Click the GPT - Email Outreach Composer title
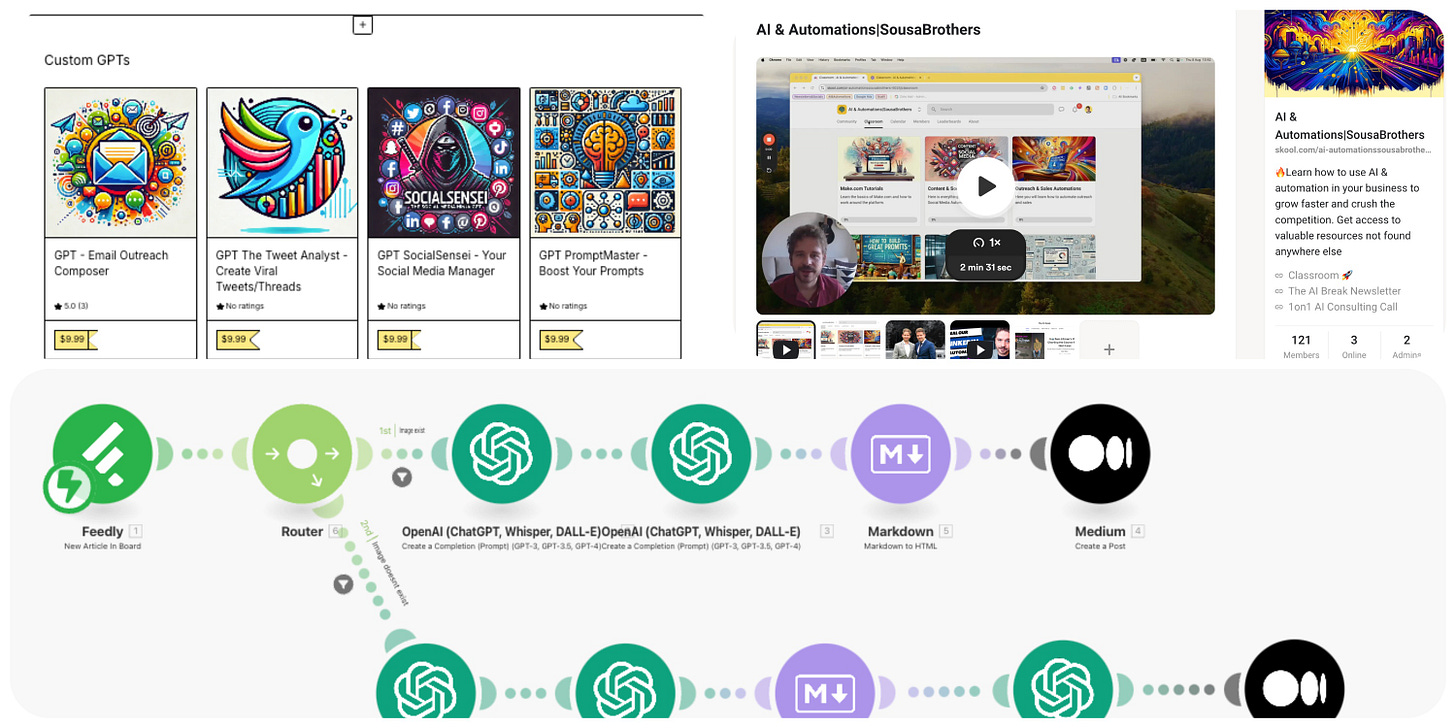 (x=111, y=263)
